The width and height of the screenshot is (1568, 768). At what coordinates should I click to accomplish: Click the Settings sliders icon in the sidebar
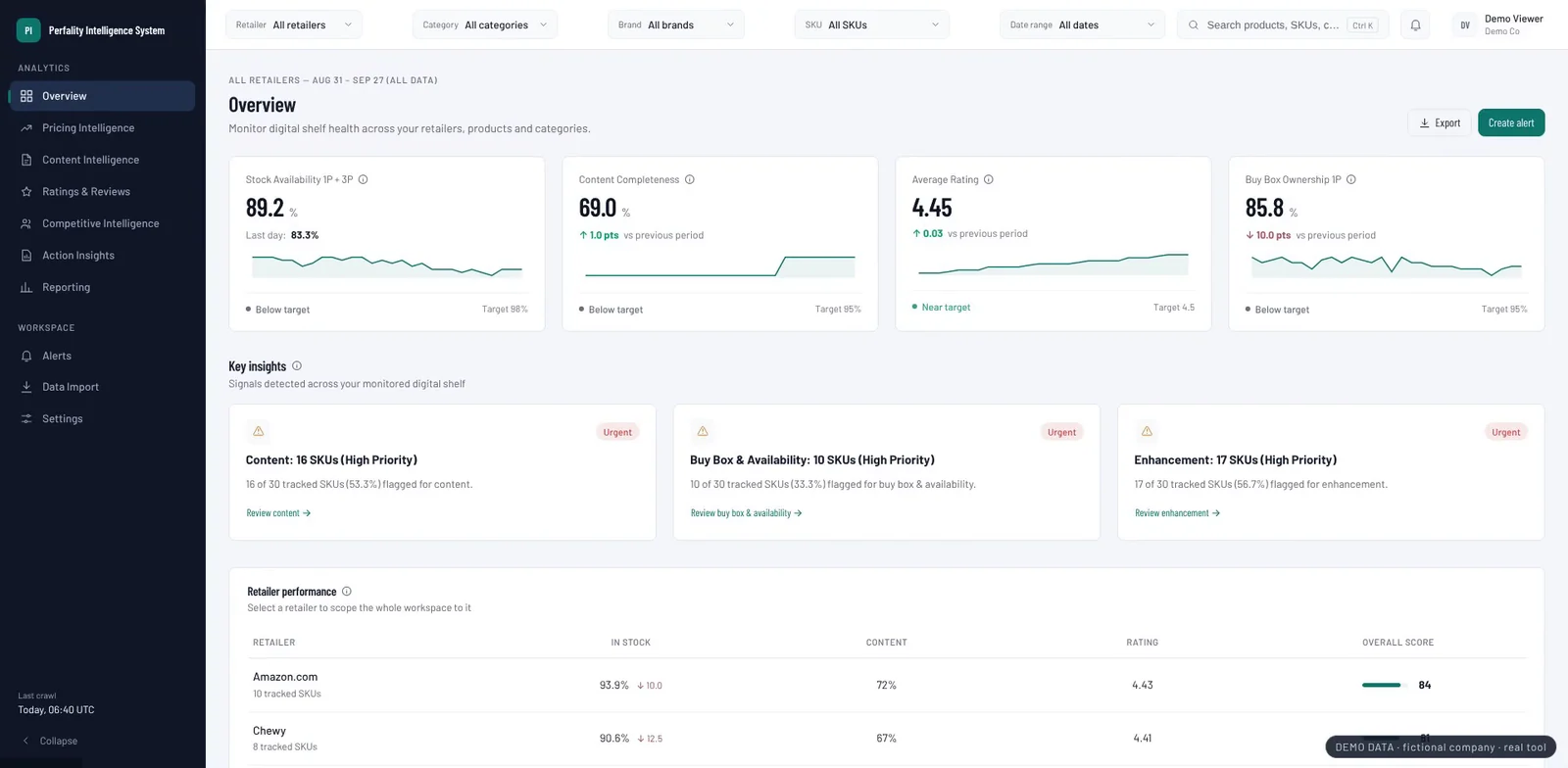coord(26,418)
